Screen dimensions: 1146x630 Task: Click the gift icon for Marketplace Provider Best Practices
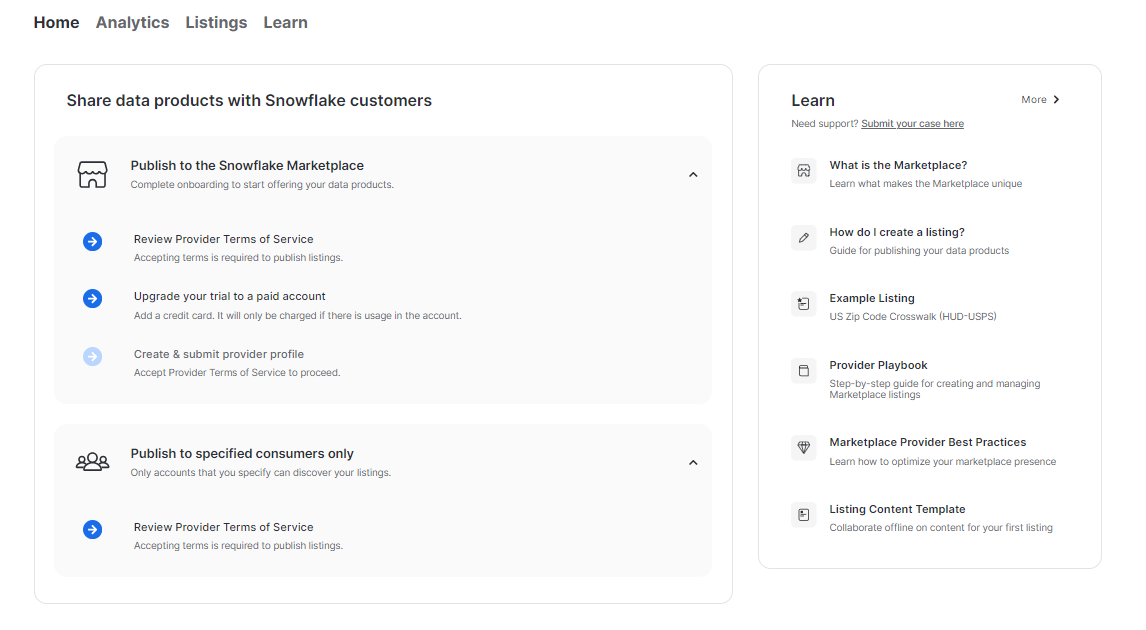(x=803, y=448)
